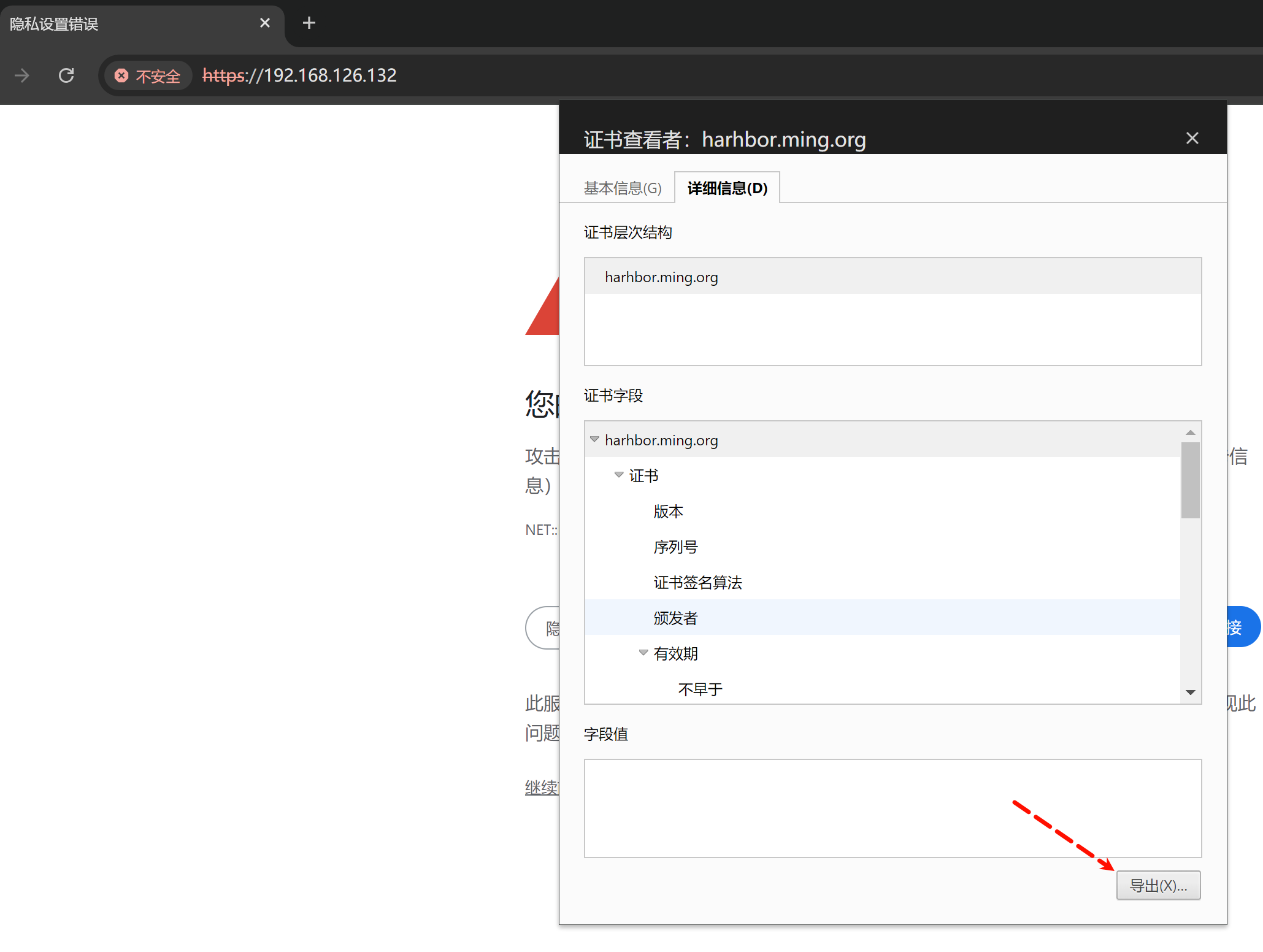Screen dimensions: 1263x952
Task: Click the forward navigation arrow
Action: coord(22,75)
